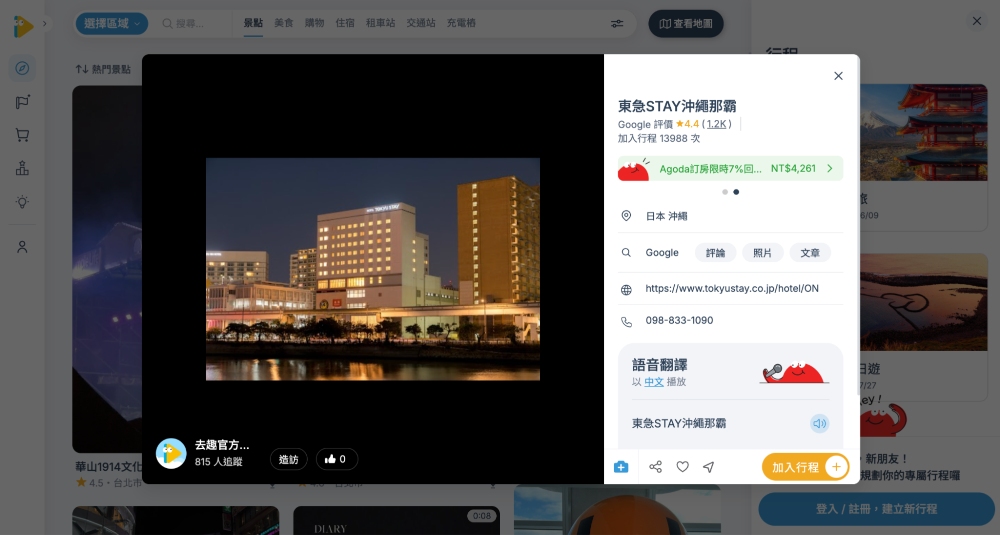Click 登入 / 註冊，建立新行程 button
1000x535 pixels.
[876, 509]
